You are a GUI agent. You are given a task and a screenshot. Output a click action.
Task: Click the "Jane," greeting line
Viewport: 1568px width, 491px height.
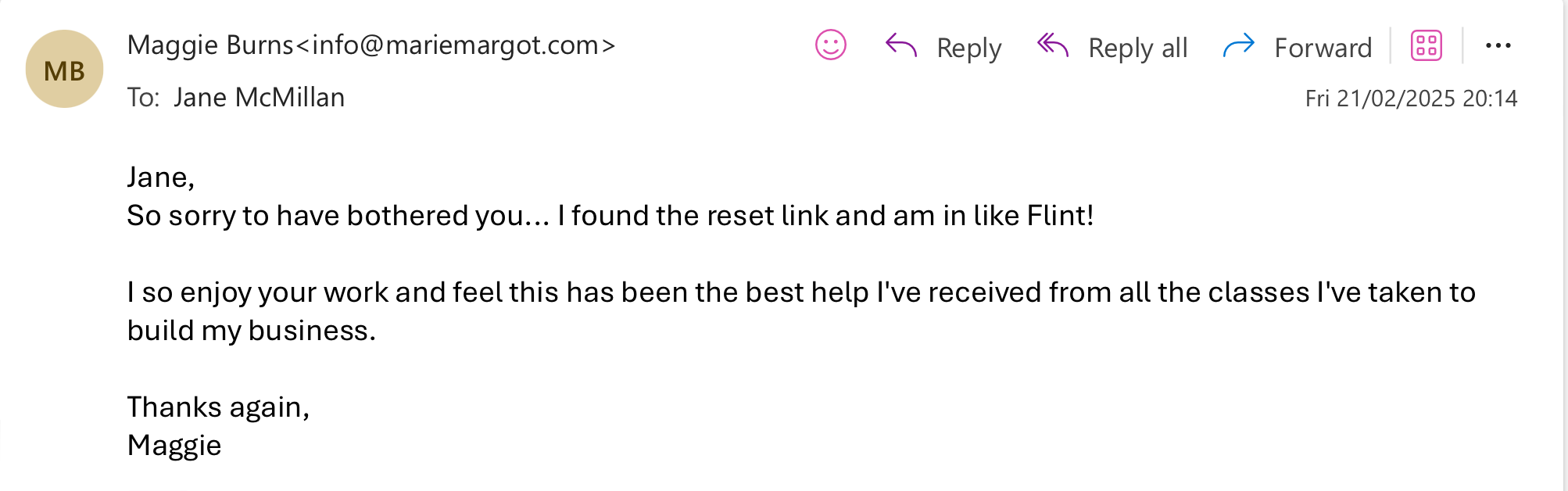click(x=161, y=177)
